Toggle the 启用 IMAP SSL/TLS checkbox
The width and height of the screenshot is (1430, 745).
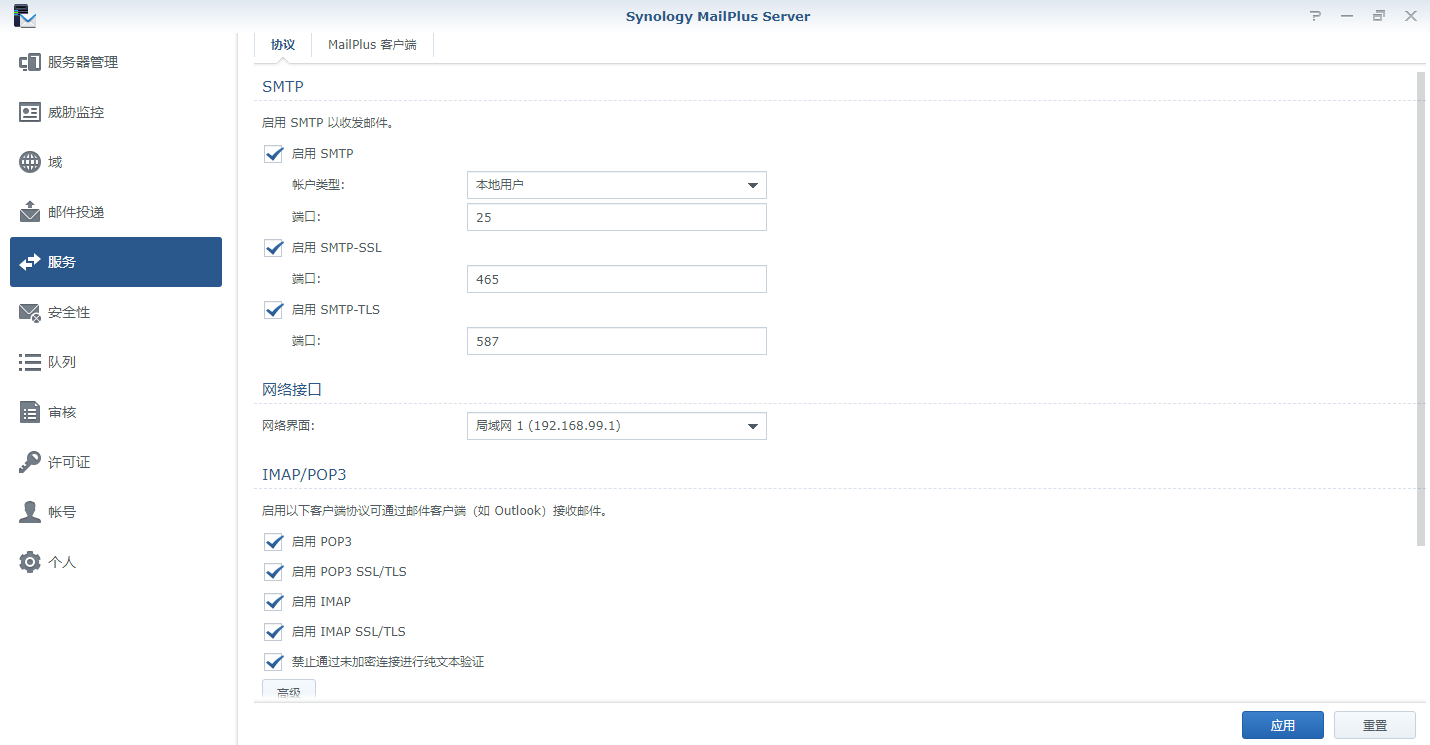tap(274, 632)
